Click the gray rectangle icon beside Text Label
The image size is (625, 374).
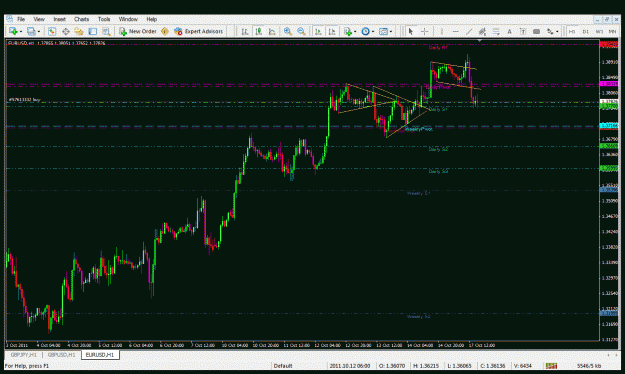coord(537,31)
